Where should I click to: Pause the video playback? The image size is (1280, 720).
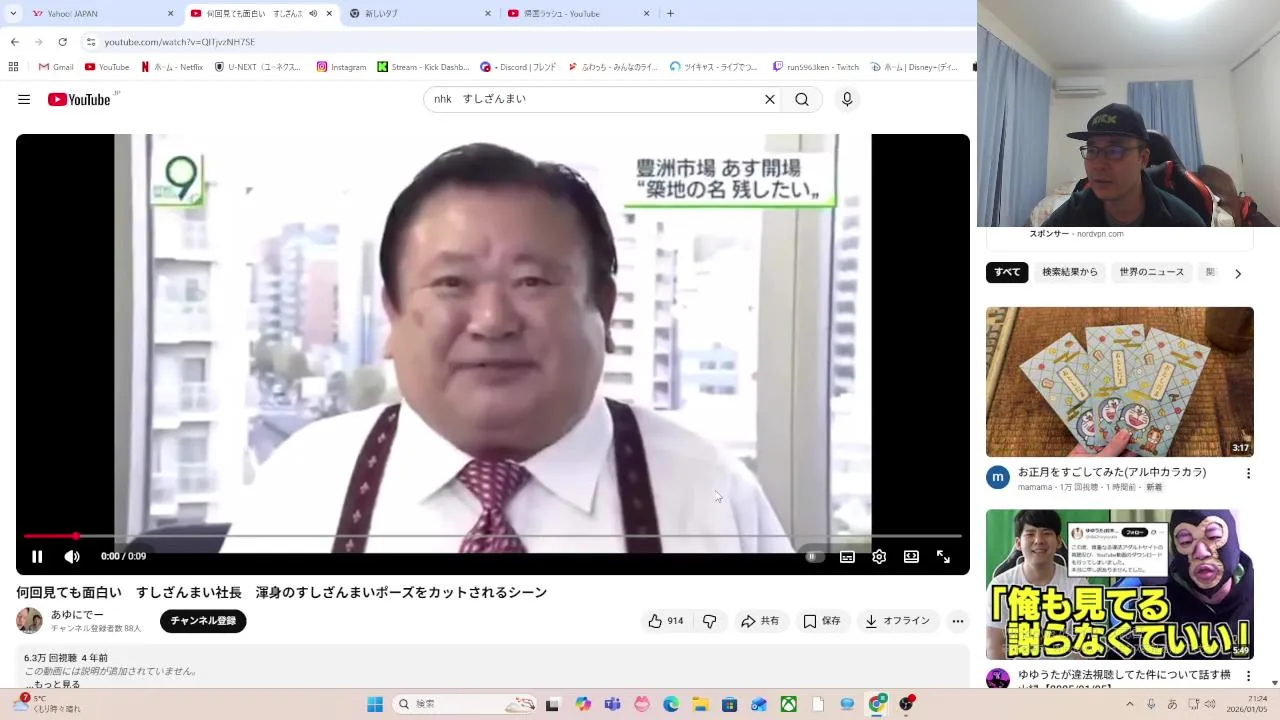[37, 556]
